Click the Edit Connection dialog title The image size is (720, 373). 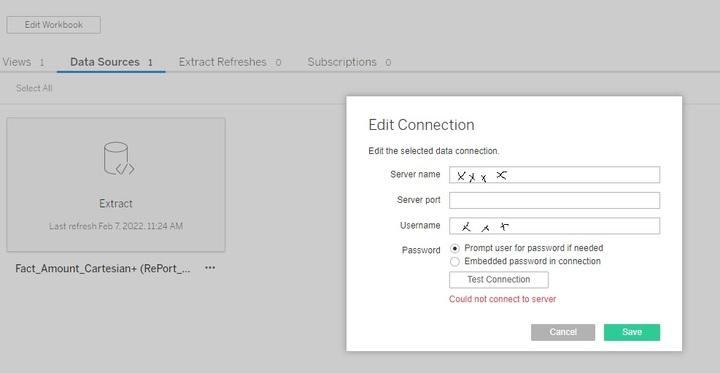click(x=421, y=125)
